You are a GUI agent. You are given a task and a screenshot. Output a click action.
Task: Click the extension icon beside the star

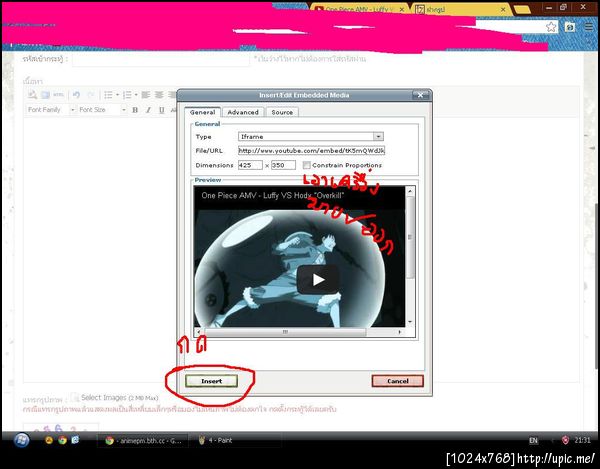(570, 27)
